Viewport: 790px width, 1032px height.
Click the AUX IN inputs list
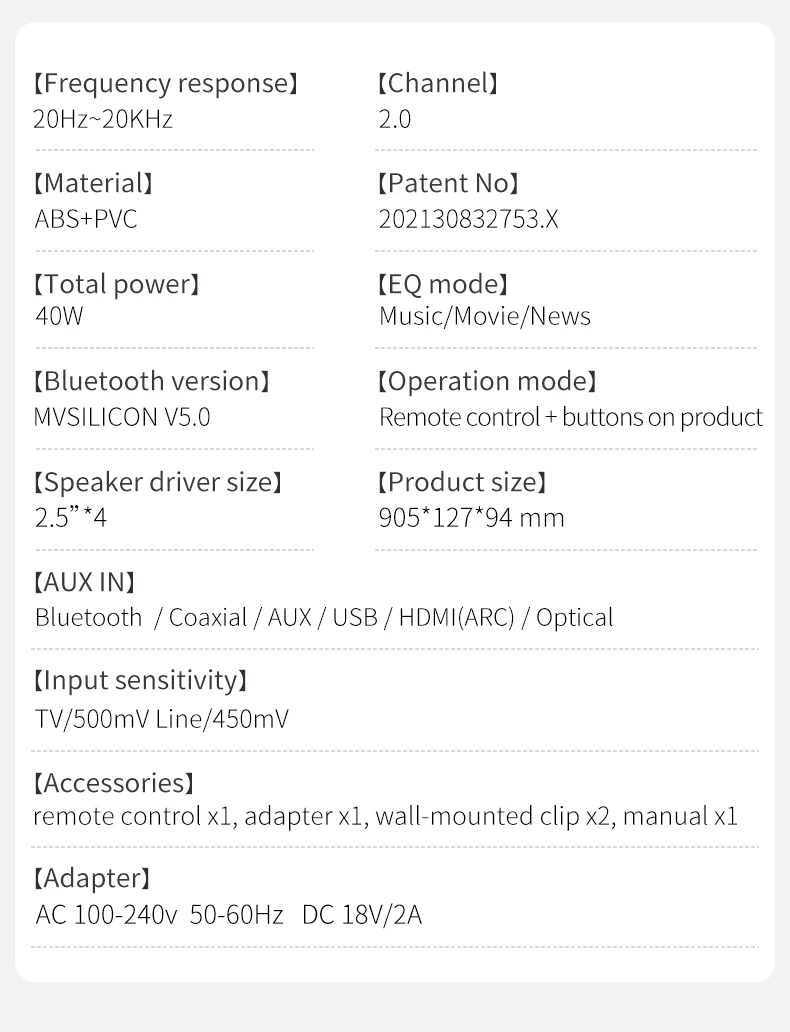click(x=324, y=617)
